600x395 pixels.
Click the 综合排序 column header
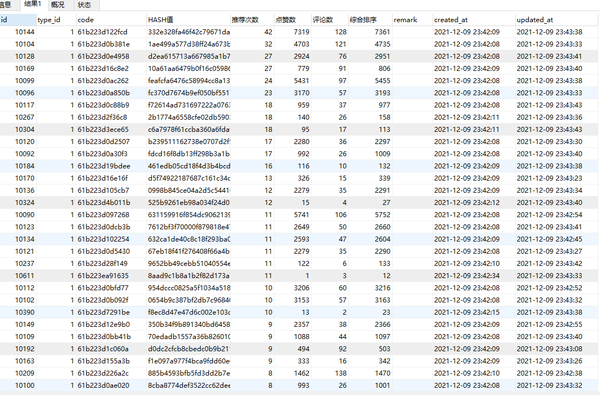(x=370, y=20)
